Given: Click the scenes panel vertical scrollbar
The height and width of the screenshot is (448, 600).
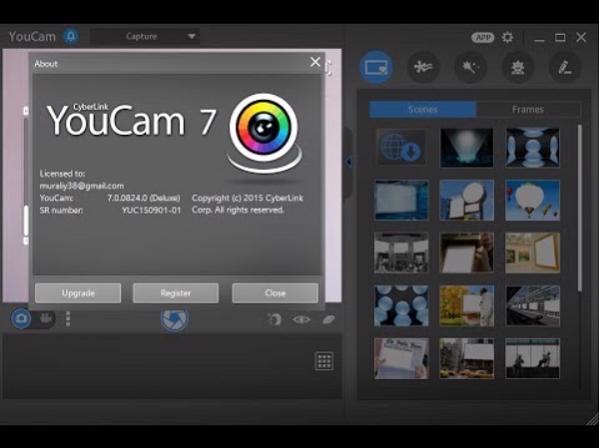Looking at the screenshot, I should [x=580, y=207].
